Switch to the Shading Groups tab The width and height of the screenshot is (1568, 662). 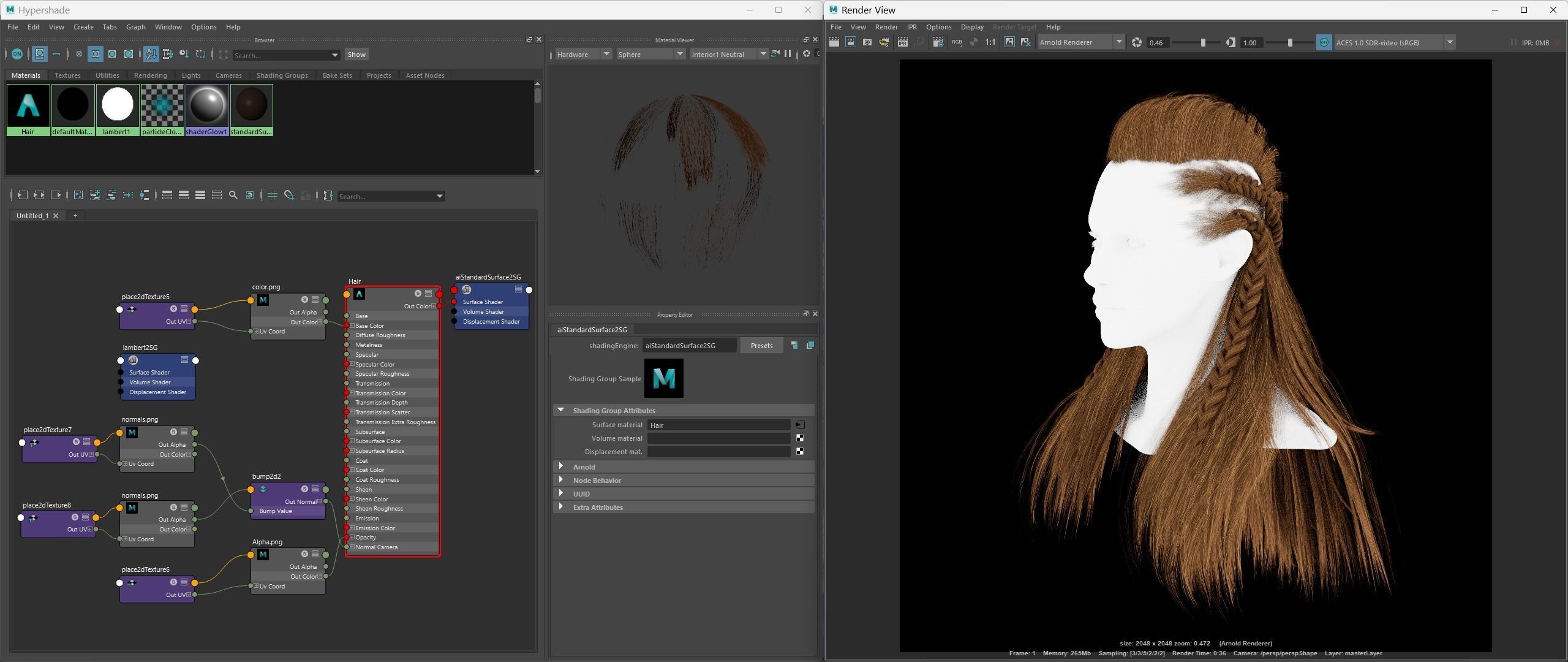pyautogui.click(x=282, y=75)
